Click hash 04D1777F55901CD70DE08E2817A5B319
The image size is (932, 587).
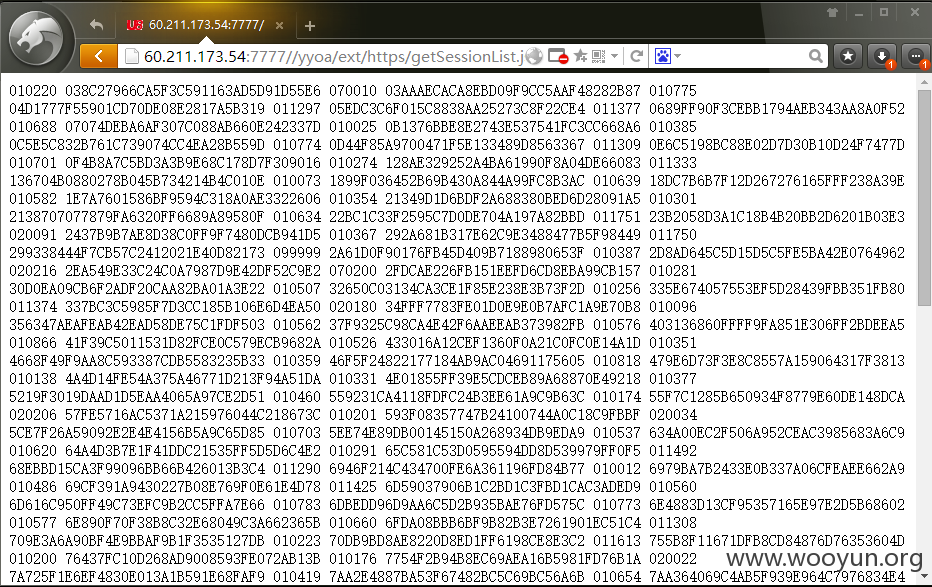click(x=137, y=109)
